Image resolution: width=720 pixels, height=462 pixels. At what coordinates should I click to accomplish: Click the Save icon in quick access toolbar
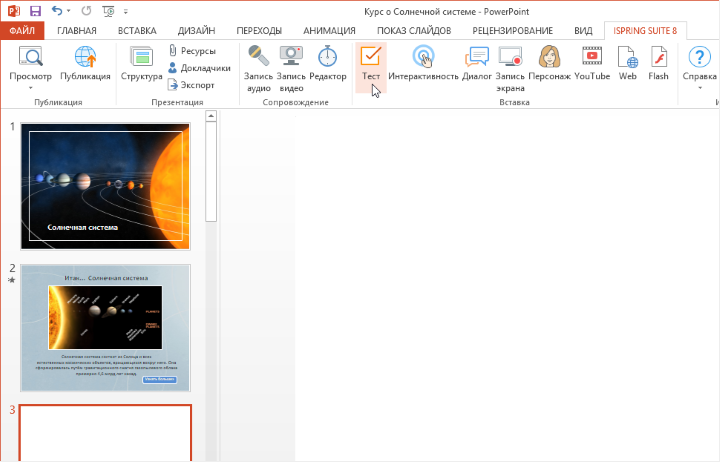click(35, 11)
